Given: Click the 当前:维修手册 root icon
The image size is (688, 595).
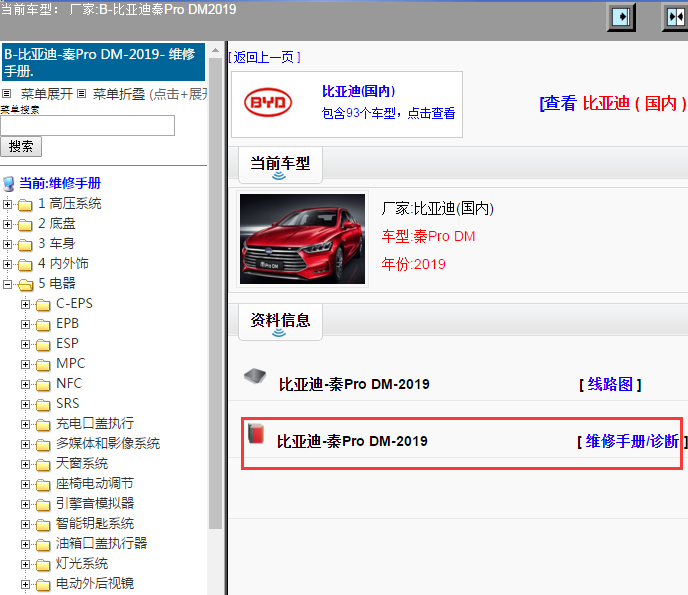Looking at the screenshot, I should [8, 184].
